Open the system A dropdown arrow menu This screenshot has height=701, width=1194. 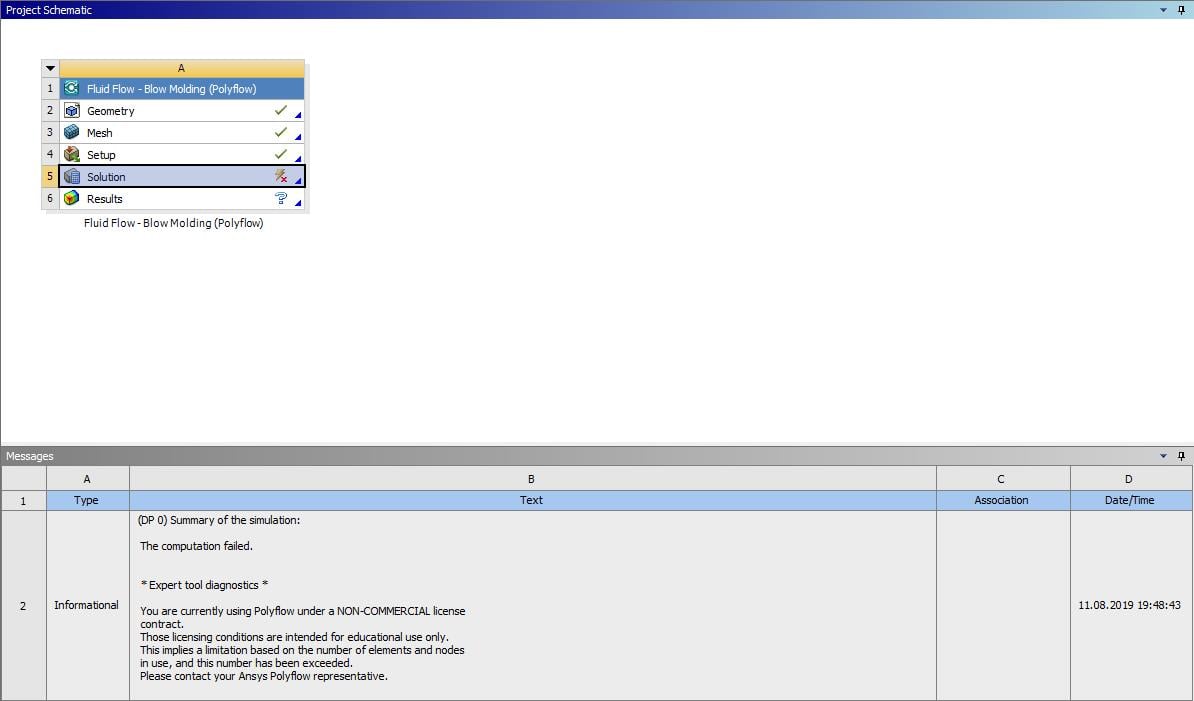coord(50,69)
